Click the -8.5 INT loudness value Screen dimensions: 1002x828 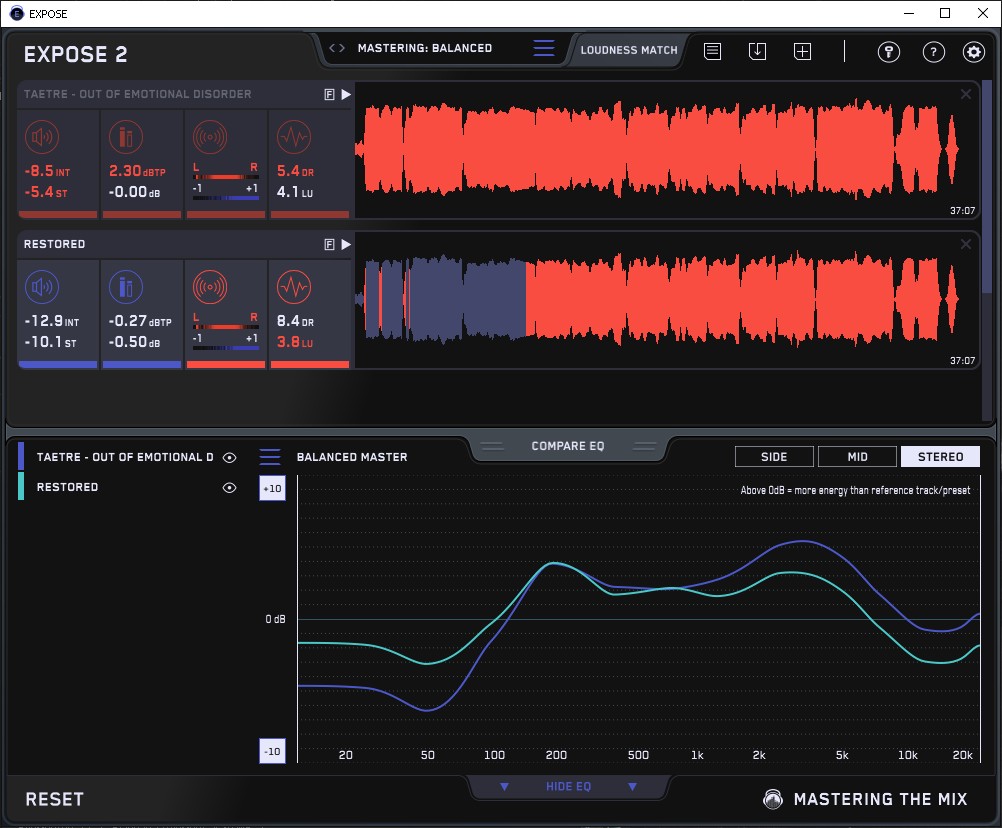point(47,171)
